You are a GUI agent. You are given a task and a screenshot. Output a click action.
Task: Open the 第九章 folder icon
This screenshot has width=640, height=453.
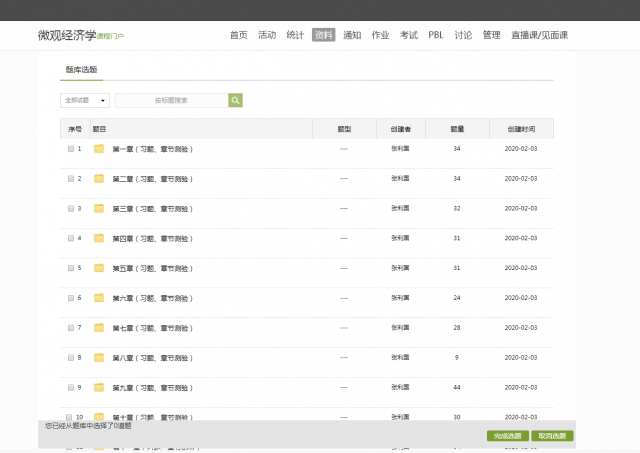[x=99, y=387]
